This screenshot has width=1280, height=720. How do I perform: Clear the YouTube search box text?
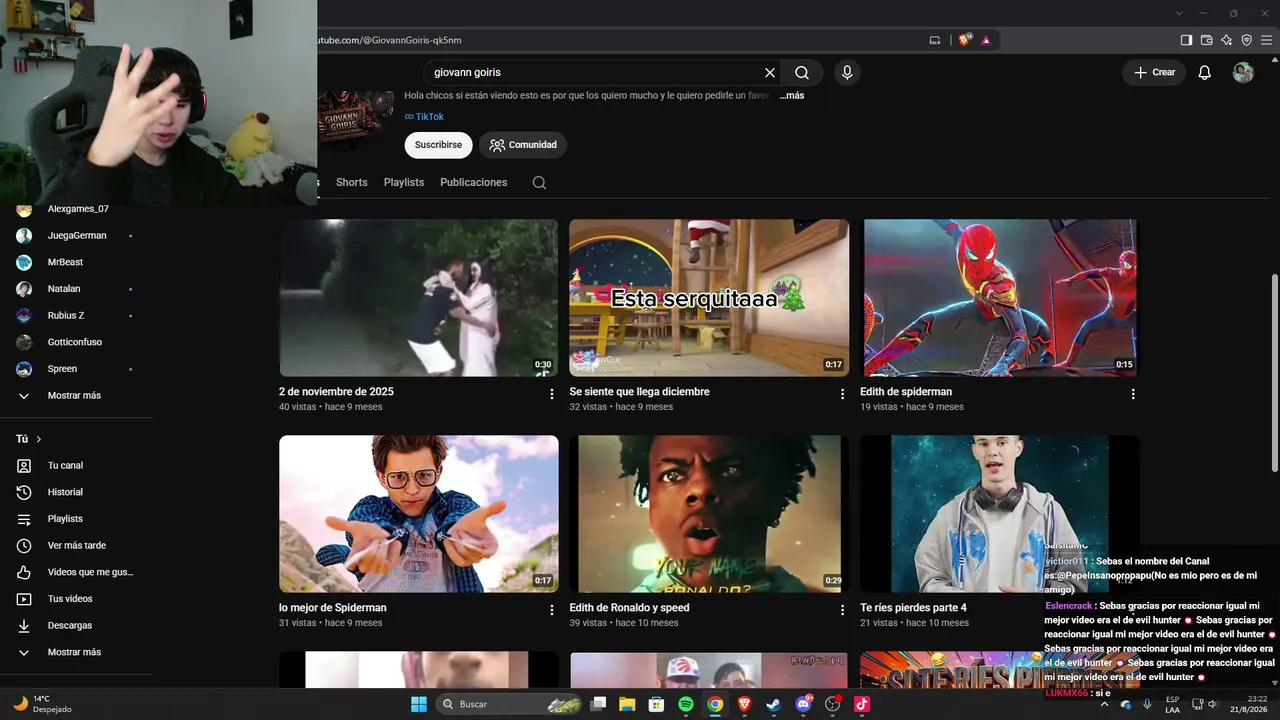coord(770,73)
